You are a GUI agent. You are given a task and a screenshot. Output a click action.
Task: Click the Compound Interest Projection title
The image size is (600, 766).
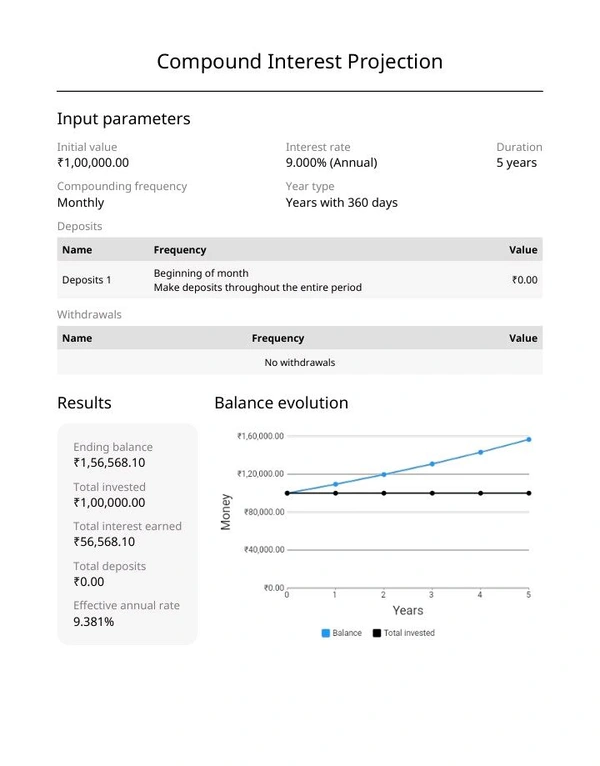point(300,61)
